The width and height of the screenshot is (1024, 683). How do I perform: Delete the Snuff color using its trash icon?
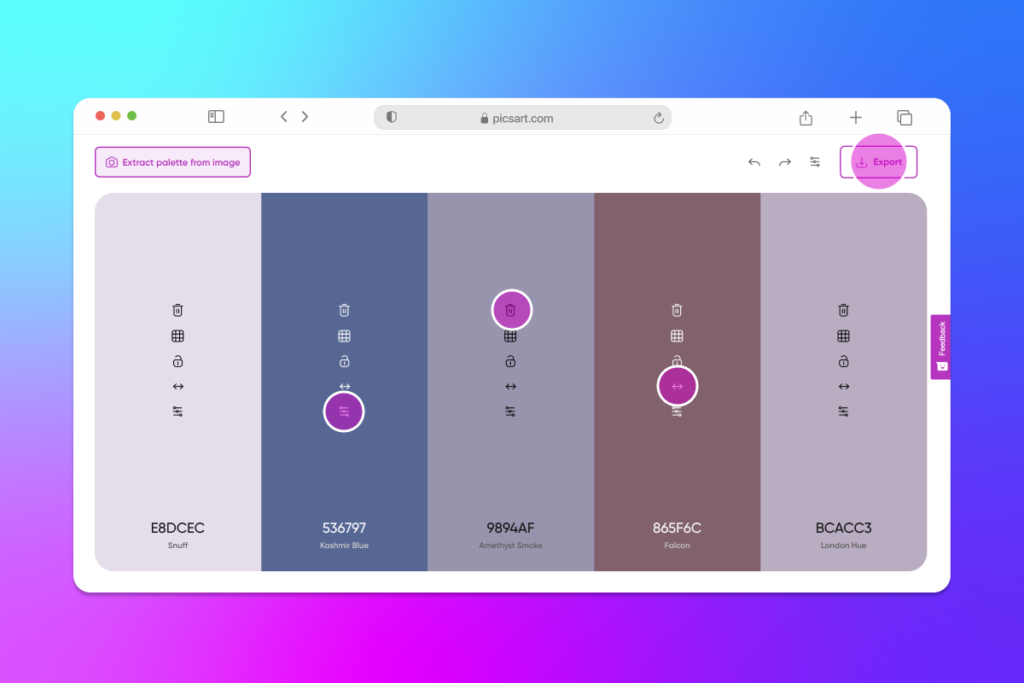tap(177, 310)
